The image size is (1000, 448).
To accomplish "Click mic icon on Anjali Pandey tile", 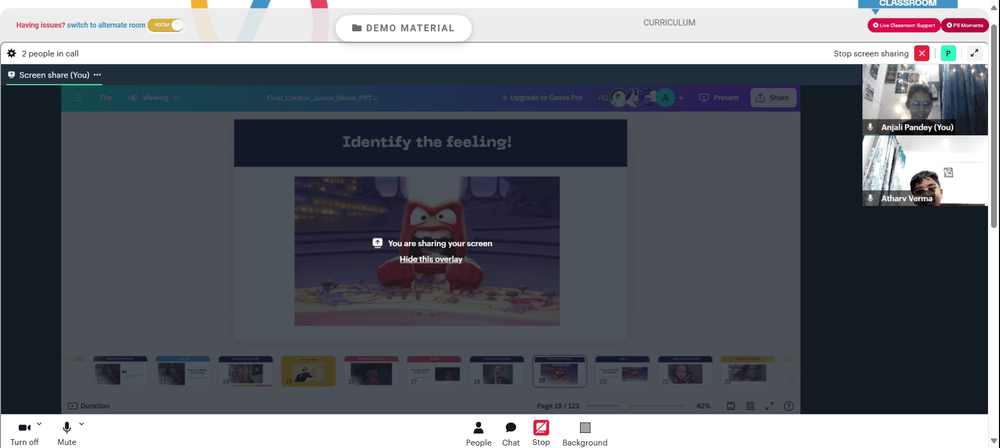I will (x=870, y=127).
